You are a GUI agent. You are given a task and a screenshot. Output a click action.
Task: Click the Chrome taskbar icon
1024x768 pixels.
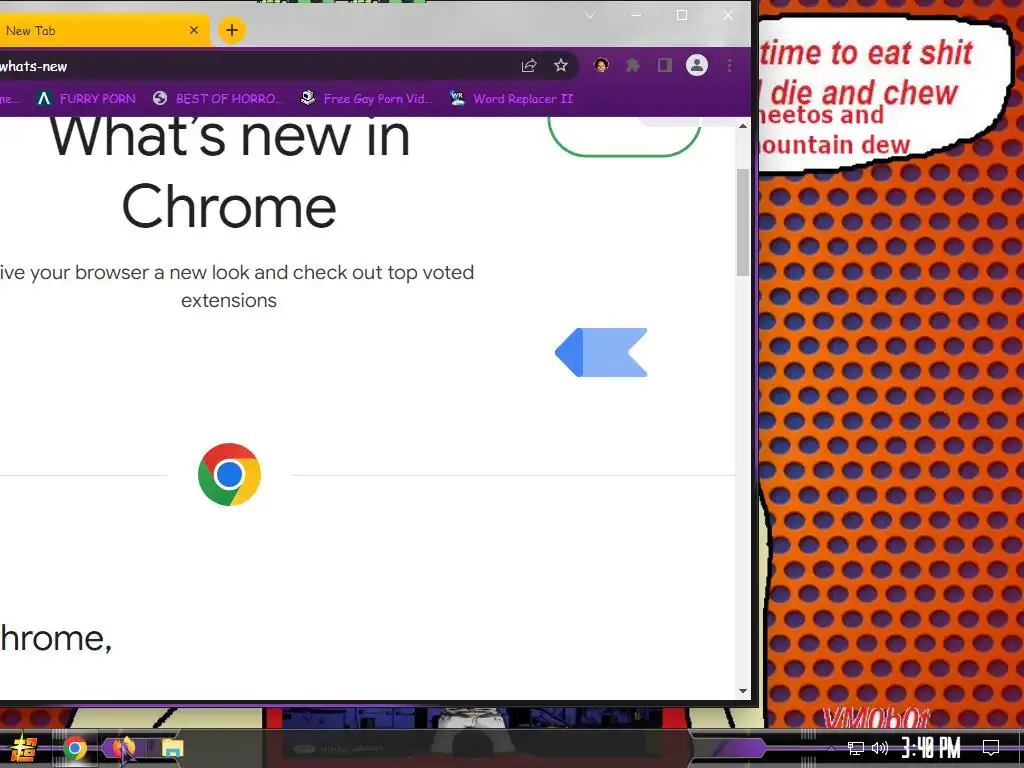coord(74,748)
